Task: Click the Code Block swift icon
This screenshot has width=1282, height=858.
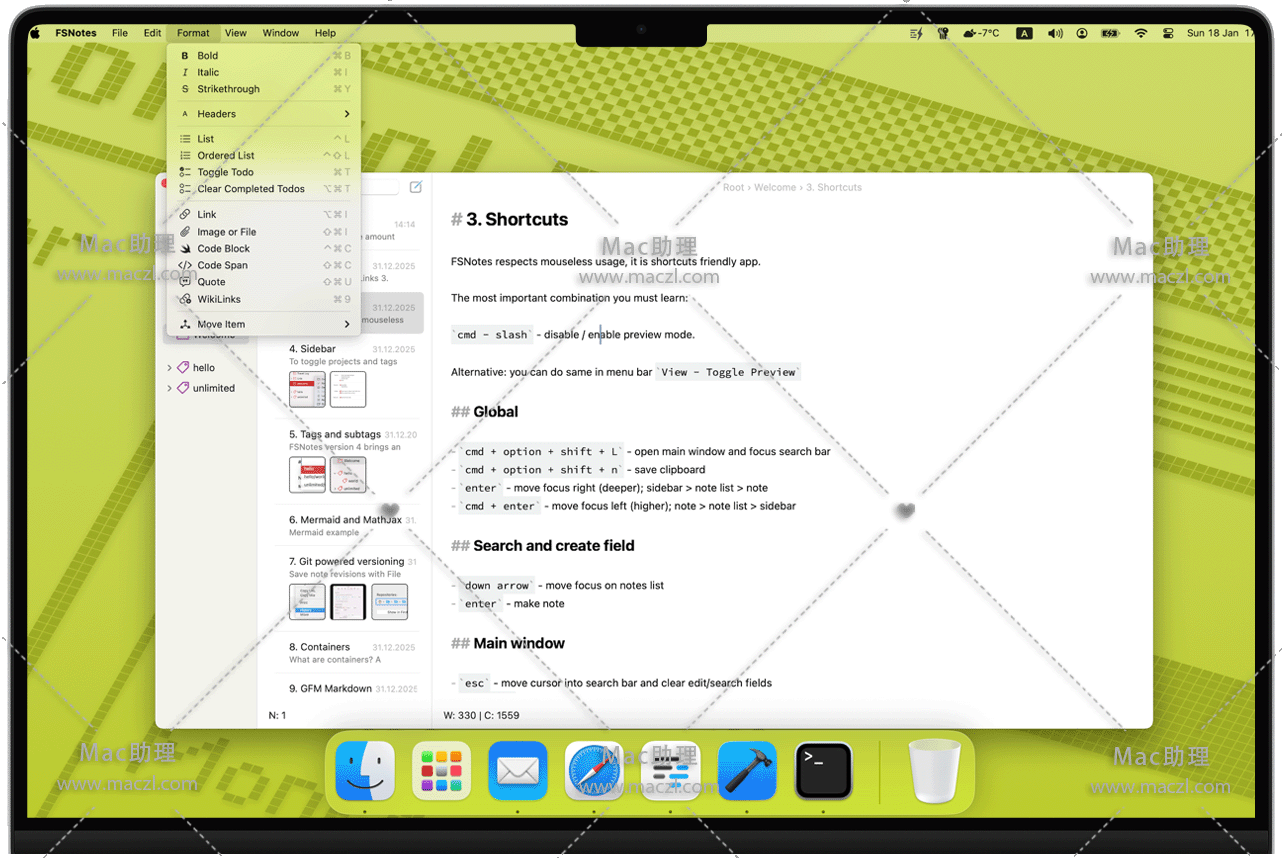Action: 185,249
